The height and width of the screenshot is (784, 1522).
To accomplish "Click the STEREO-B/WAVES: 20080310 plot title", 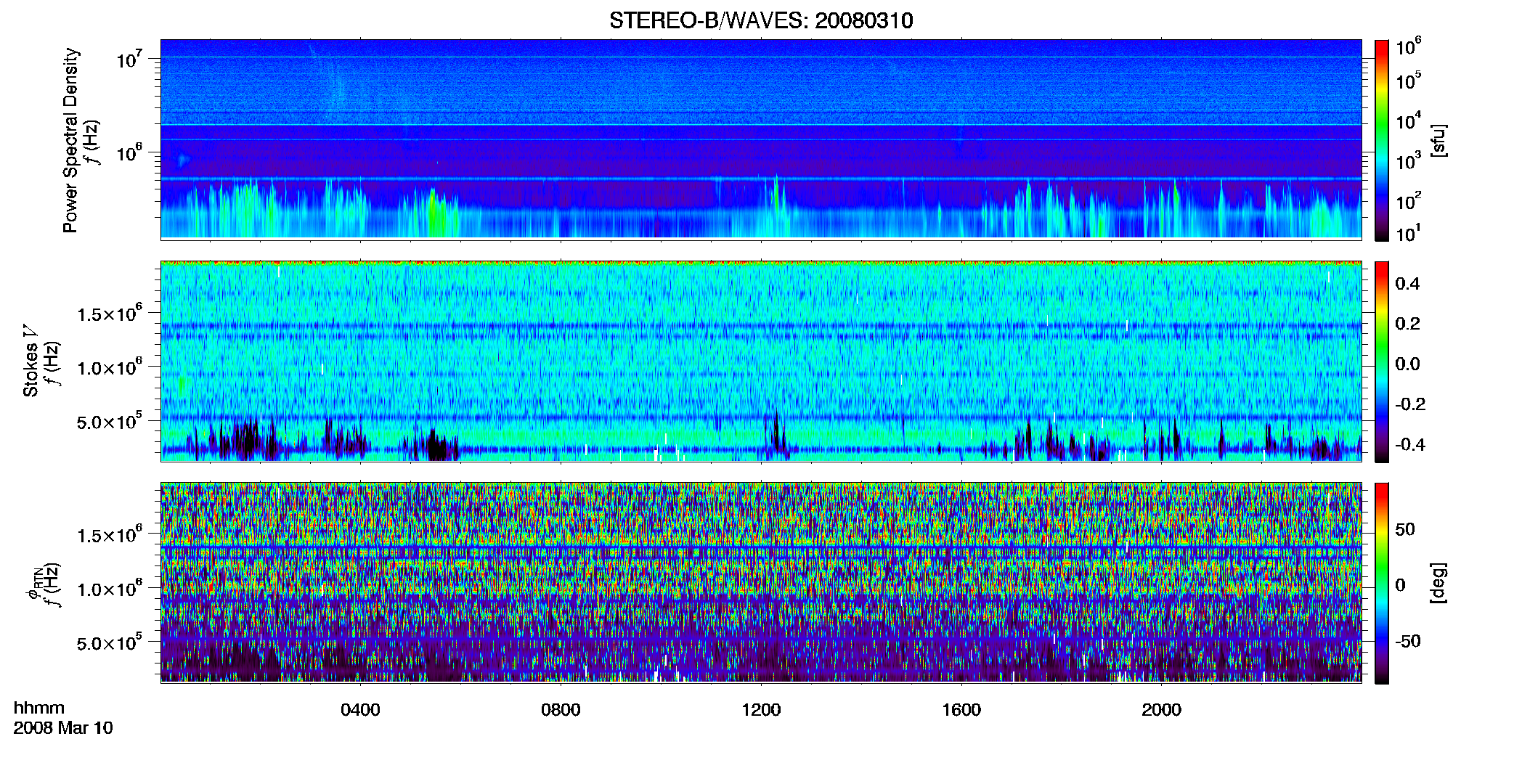I will [x=761, y=20].
